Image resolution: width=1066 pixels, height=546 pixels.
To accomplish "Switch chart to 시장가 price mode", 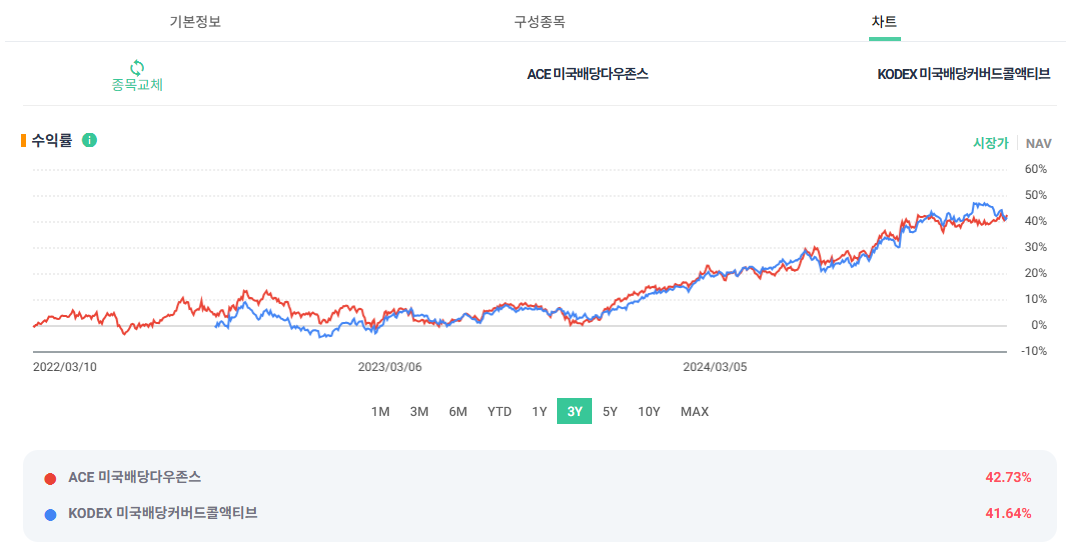I will click(991, 143).
